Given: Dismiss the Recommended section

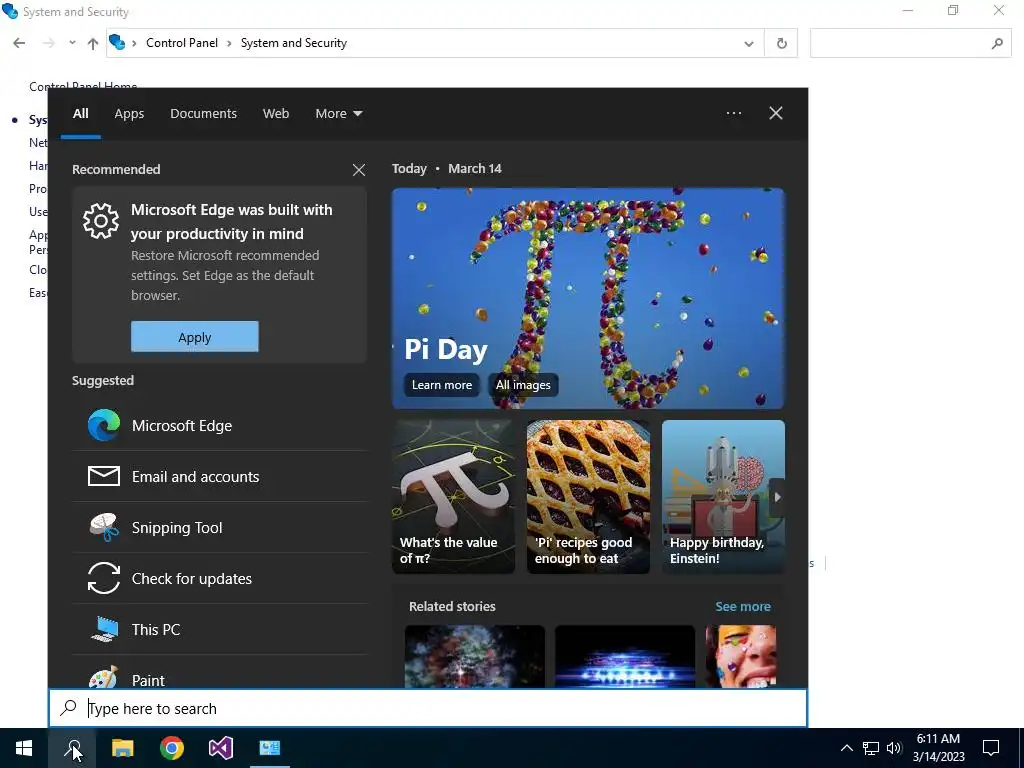Looking at the screenshot, I should pyautogui.click(x=359, y=170).
